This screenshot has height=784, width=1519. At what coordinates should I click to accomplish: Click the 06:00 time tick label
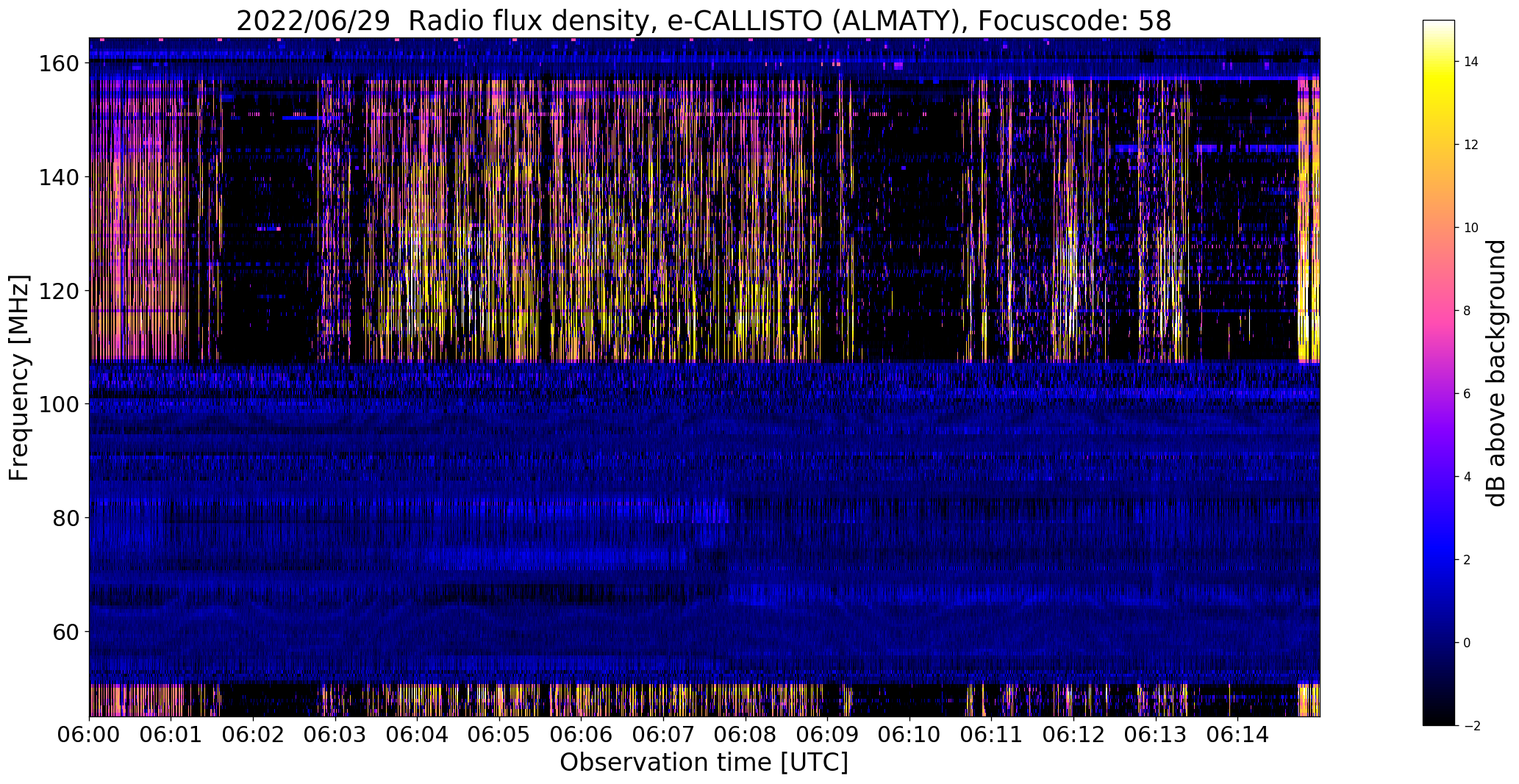click(x=90, y=734)
